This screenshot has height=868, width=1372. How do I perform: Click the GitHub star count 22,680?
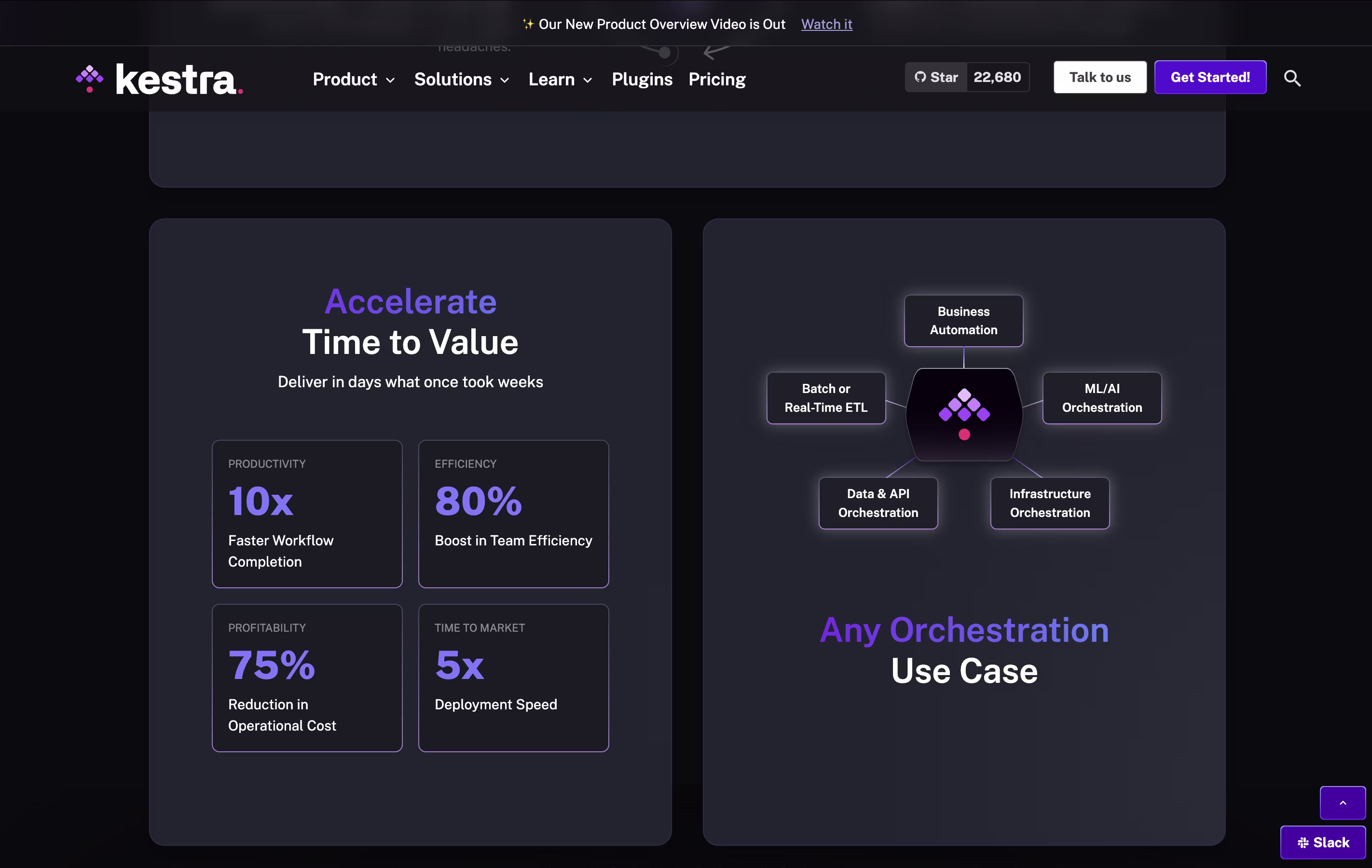tap(997, 78)
